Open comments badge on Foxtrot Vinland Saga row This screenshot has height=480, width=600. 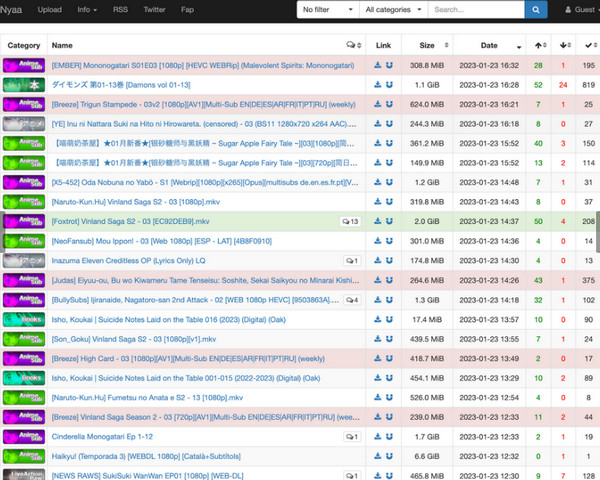pyautogui.click(x=350, y=221)
